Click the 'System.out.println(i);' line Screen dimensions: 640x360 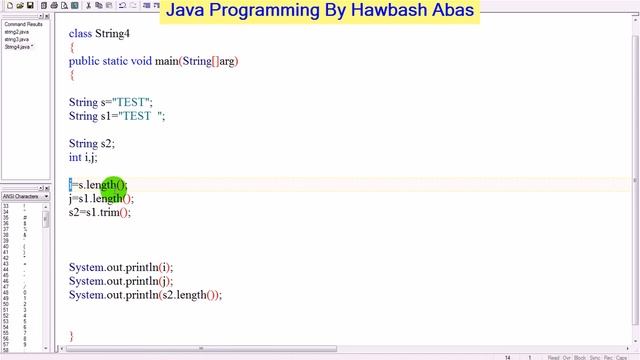point(121,267)
